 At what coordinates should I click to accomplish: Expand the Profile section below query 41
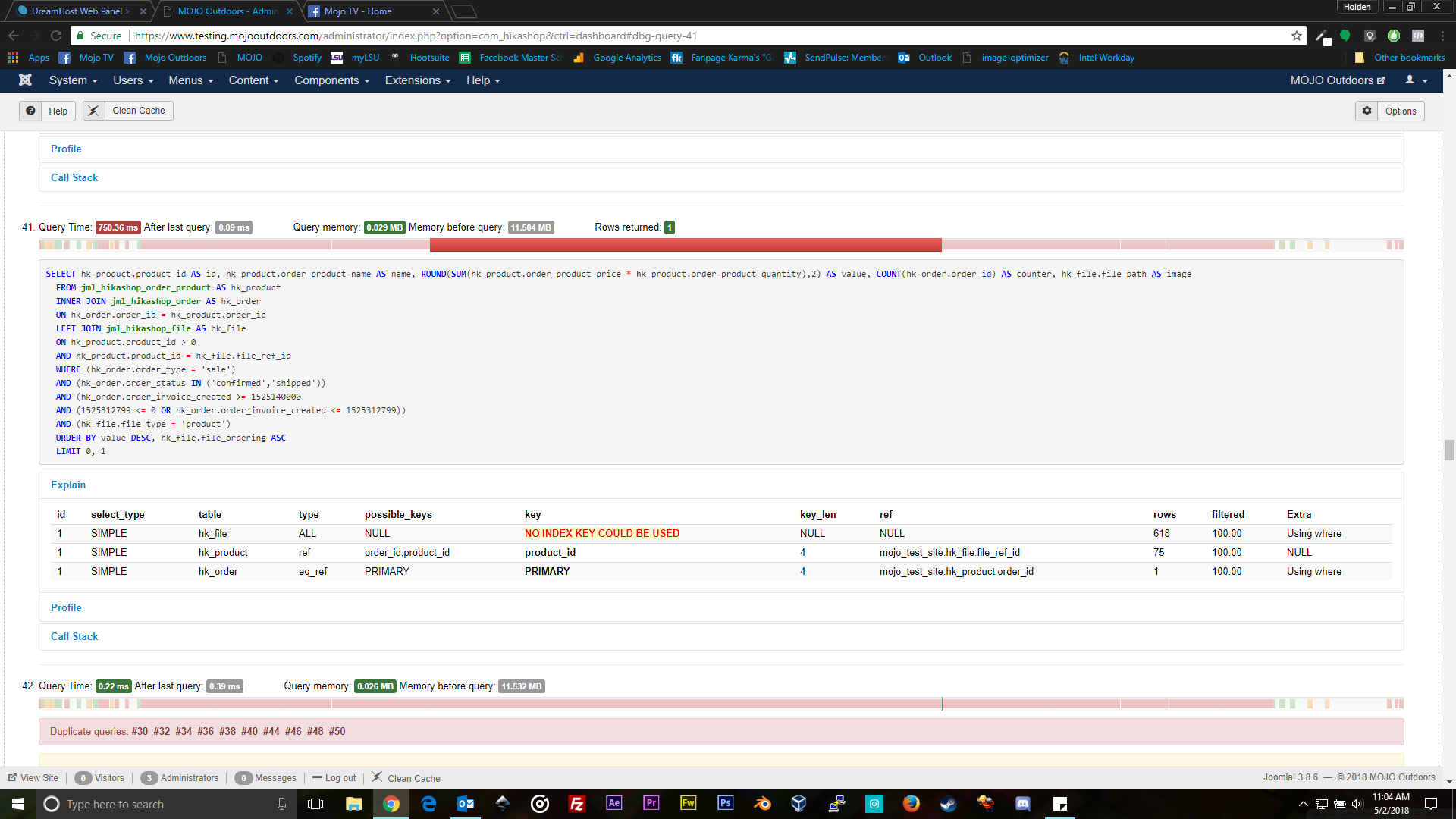point(66,607)
